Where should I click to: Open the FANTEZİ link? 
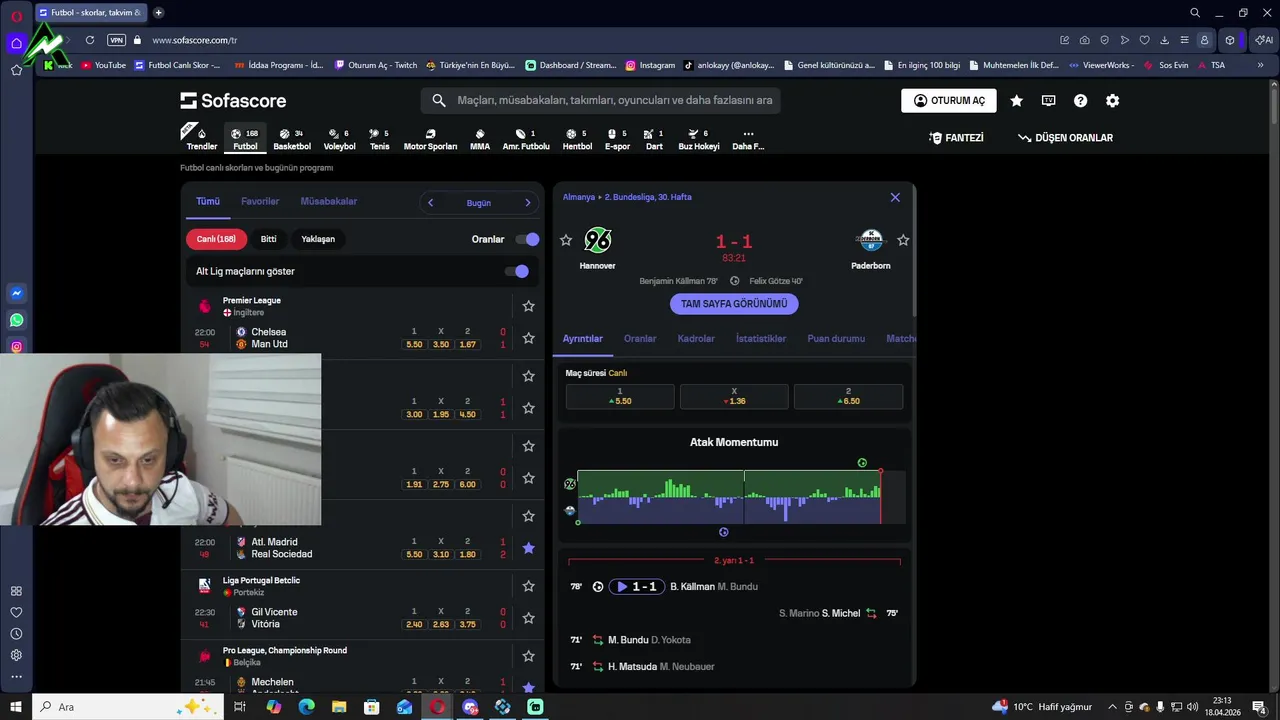[x=956, y=138]
